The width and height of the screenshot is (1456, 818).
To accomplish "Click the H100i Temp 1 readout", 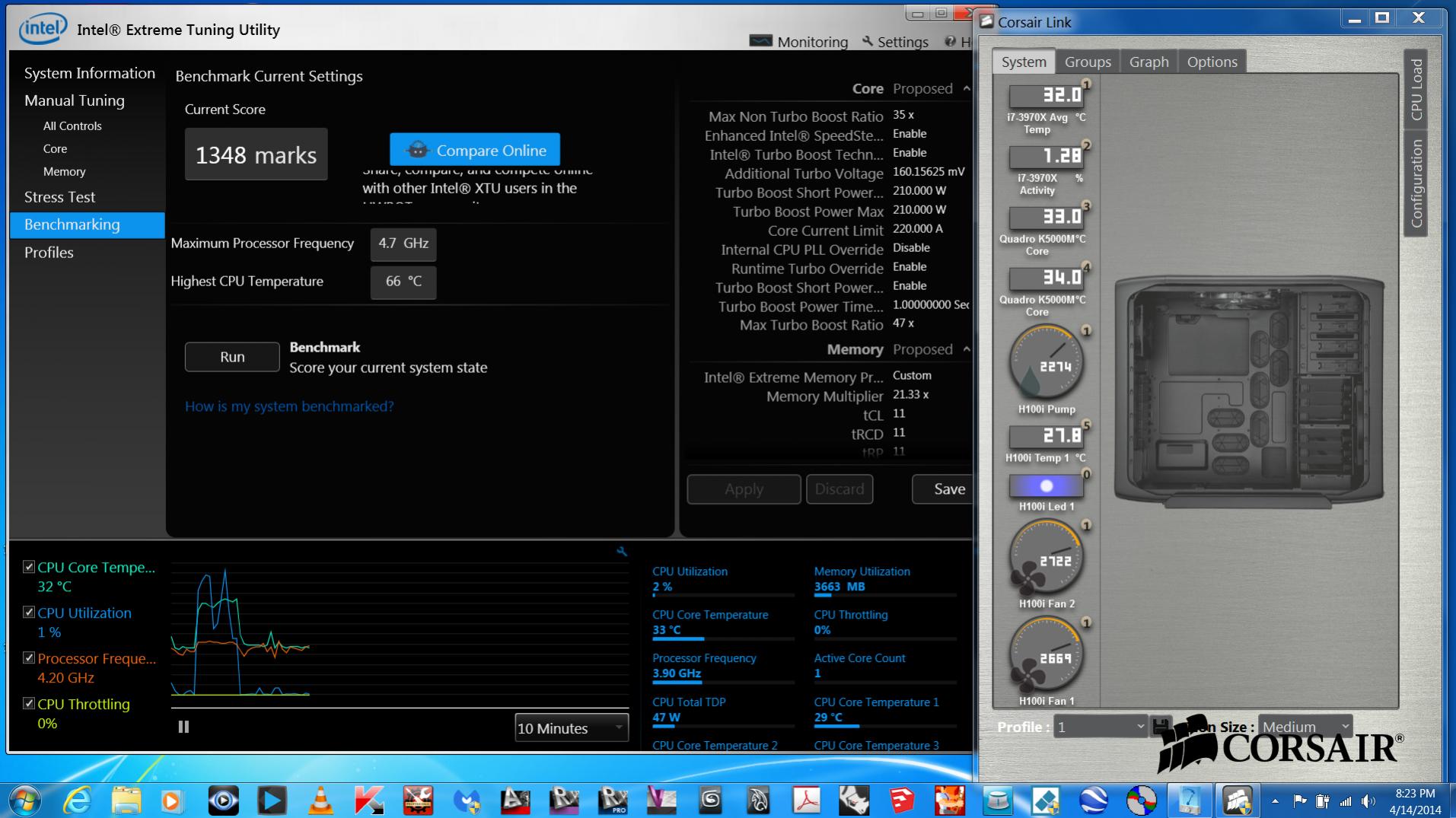I will click(x=1047, y=436).
